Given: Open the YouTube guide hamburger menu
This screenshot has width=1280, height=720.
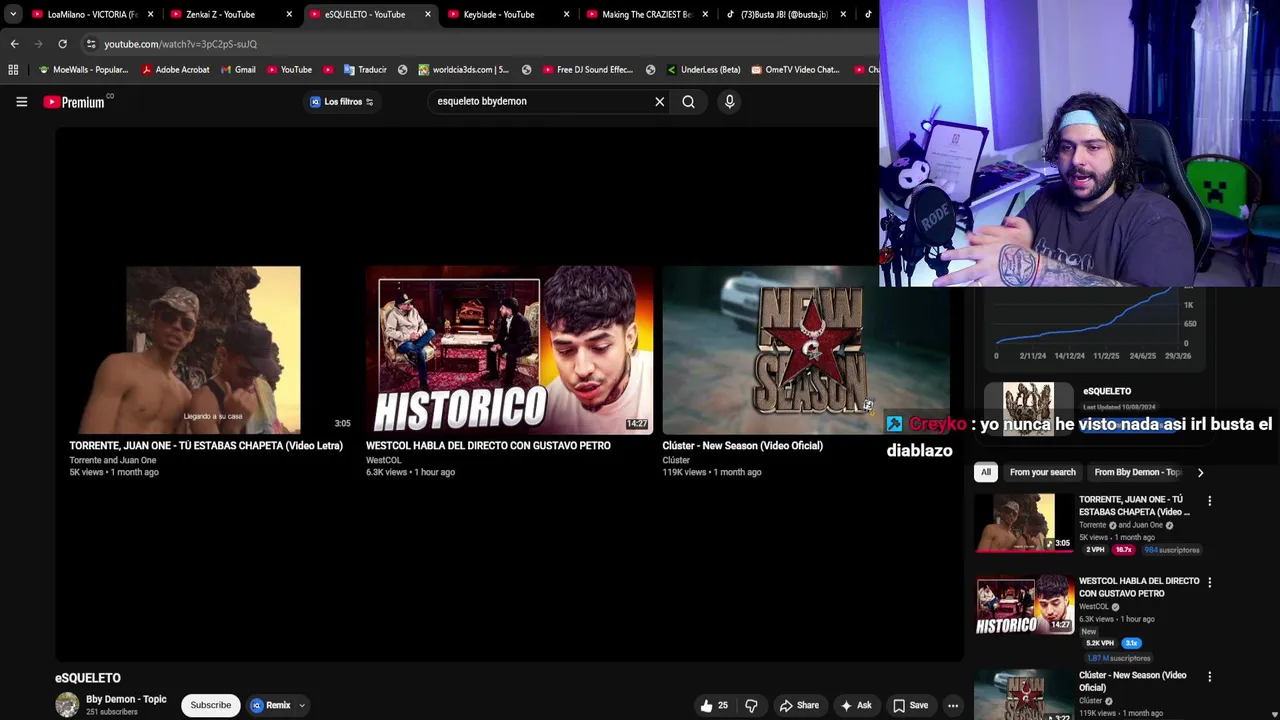Looking at the screenshot, I should [21, 101].
